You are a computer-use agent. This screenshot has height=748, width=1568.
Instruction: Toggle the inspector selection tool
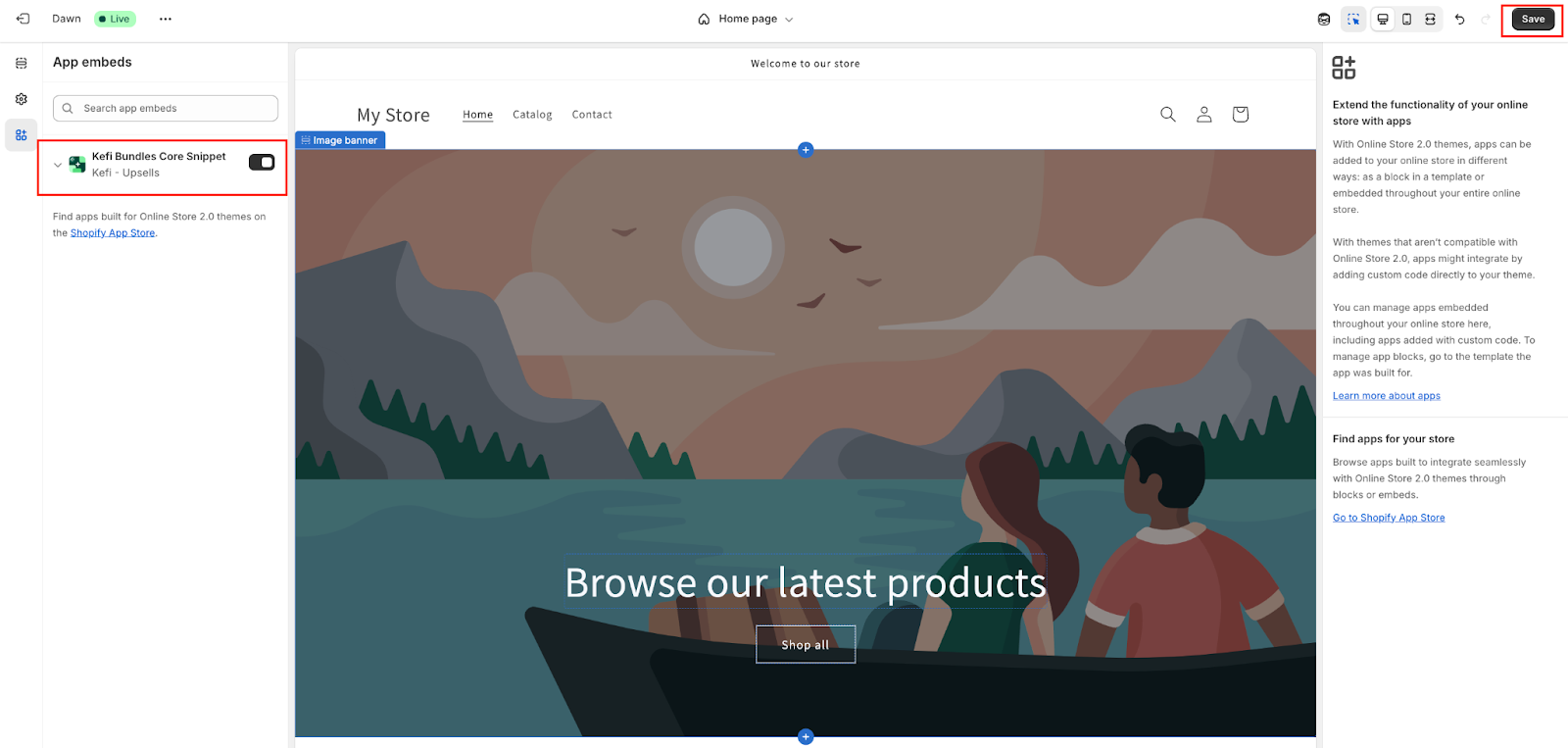(1353, 19)
